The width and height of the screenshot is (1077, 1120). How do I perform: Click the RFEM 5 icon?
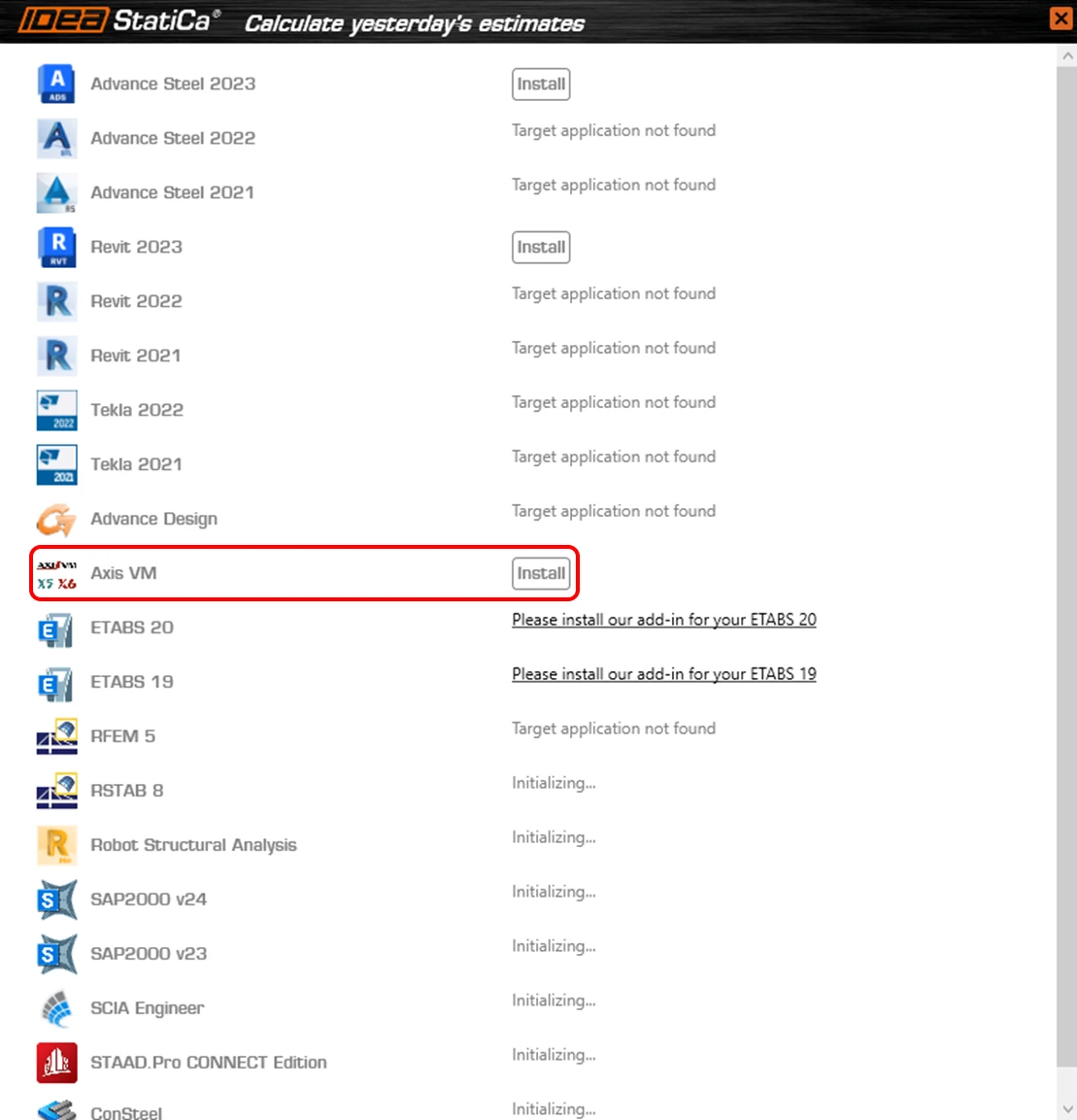click(x=56, y=736)
